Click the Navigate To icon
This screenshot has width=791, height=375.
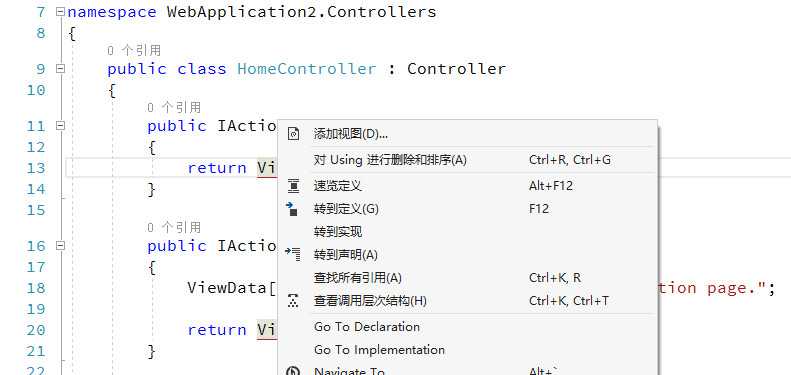coord(293,371)
